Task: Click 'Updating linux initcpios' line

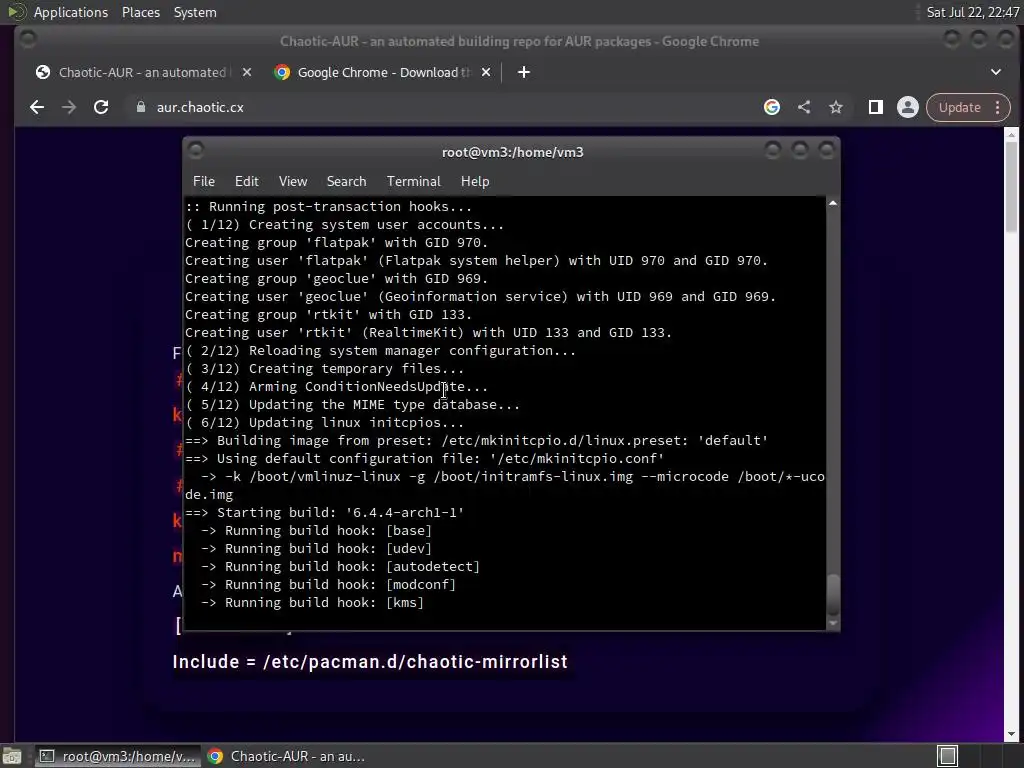Action: pos(325,423)
